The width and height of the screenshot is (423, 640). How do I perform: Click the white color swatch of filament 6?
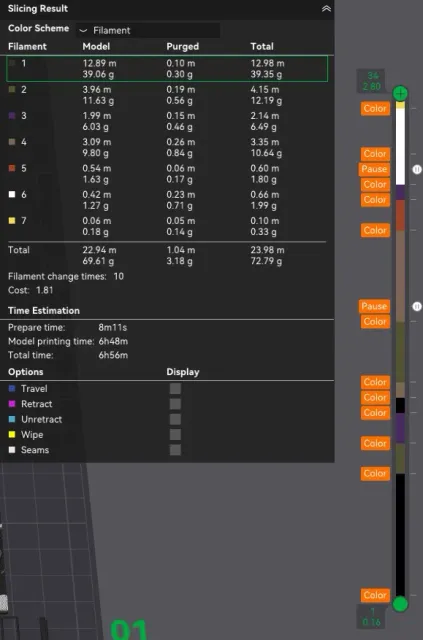point(12,194)
